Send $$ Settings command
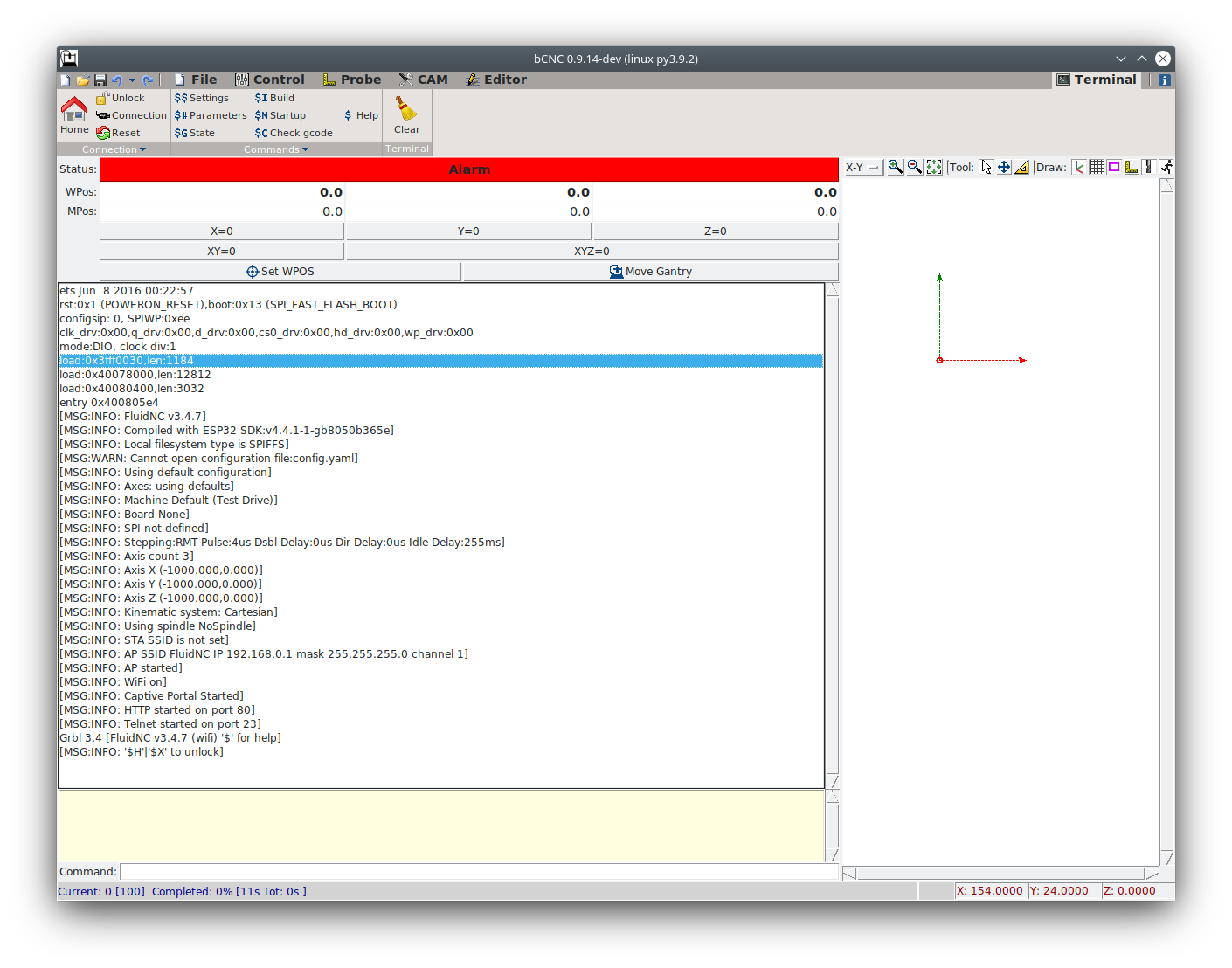Image resolution: width=1232 pixels, height=968 pixels. pos(202,98)
